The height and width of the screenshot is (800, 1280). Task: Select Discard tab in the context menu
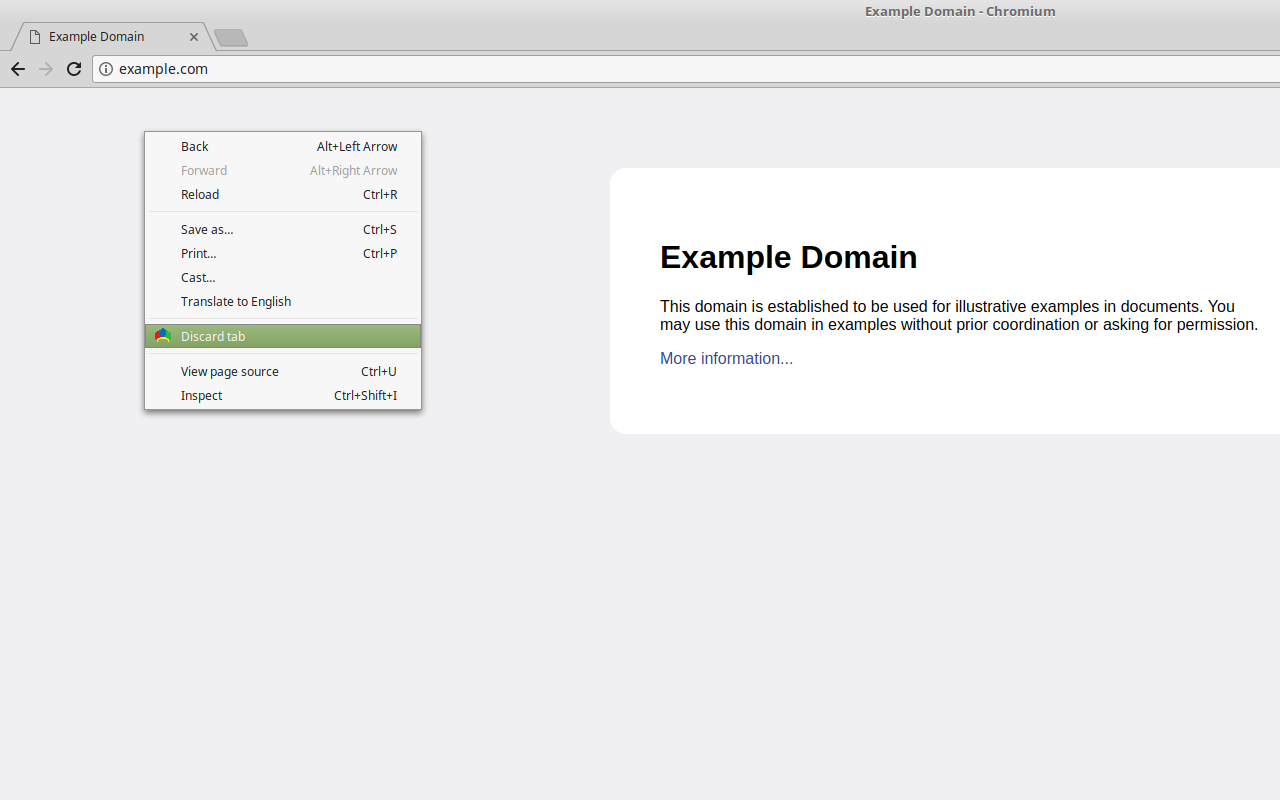click(283, 336)
